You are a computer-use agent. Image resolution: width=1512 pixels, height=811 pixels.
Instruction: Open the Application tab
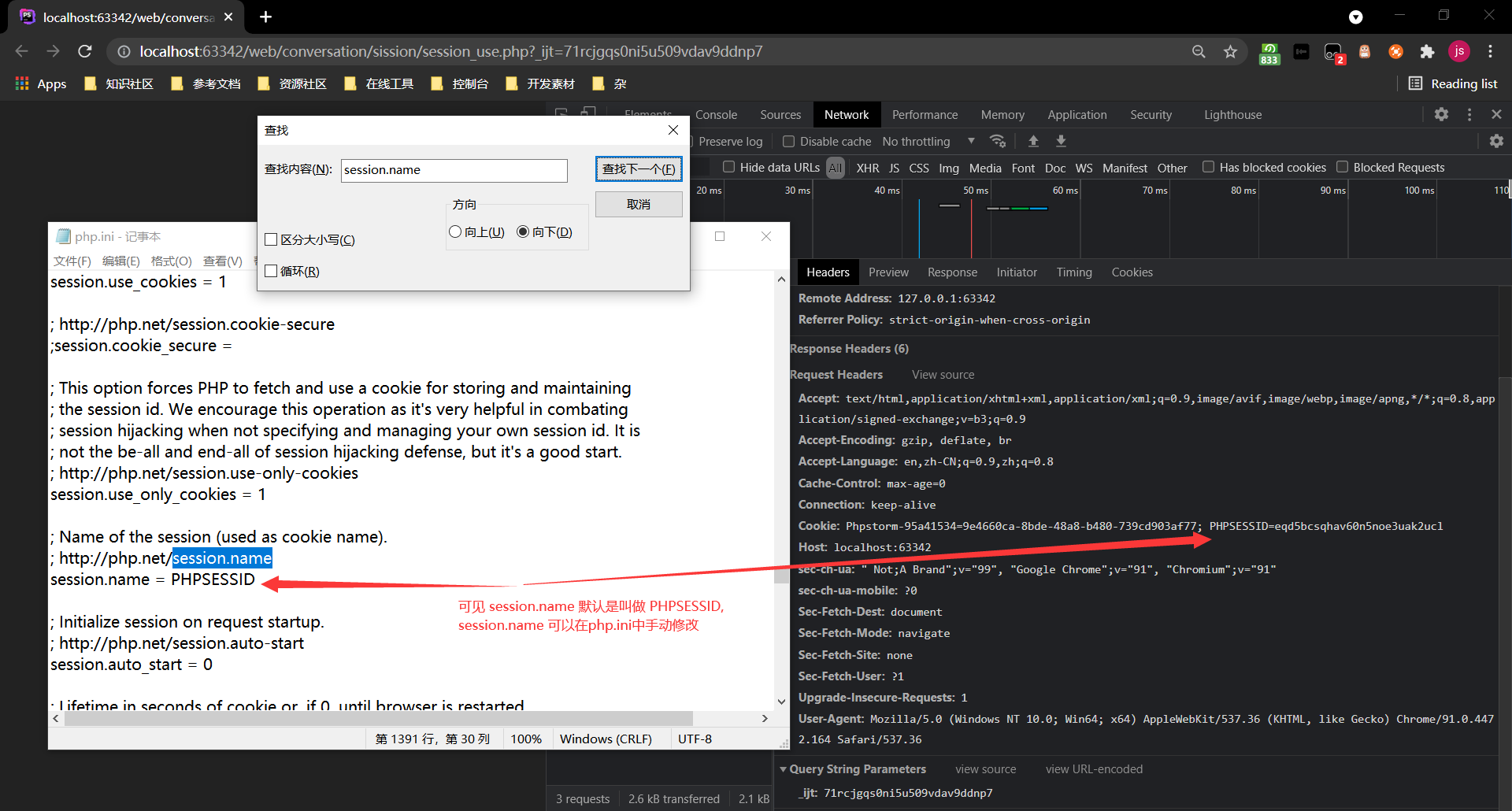click(x=1077, y=115)
